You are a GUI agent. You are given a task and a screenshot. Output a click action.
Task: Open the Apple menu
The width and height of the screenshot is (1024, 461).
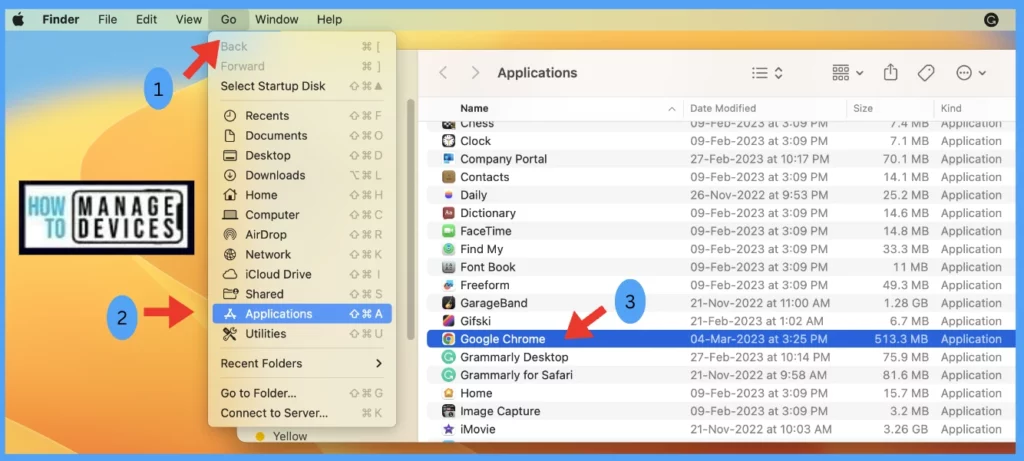(18, 20)
